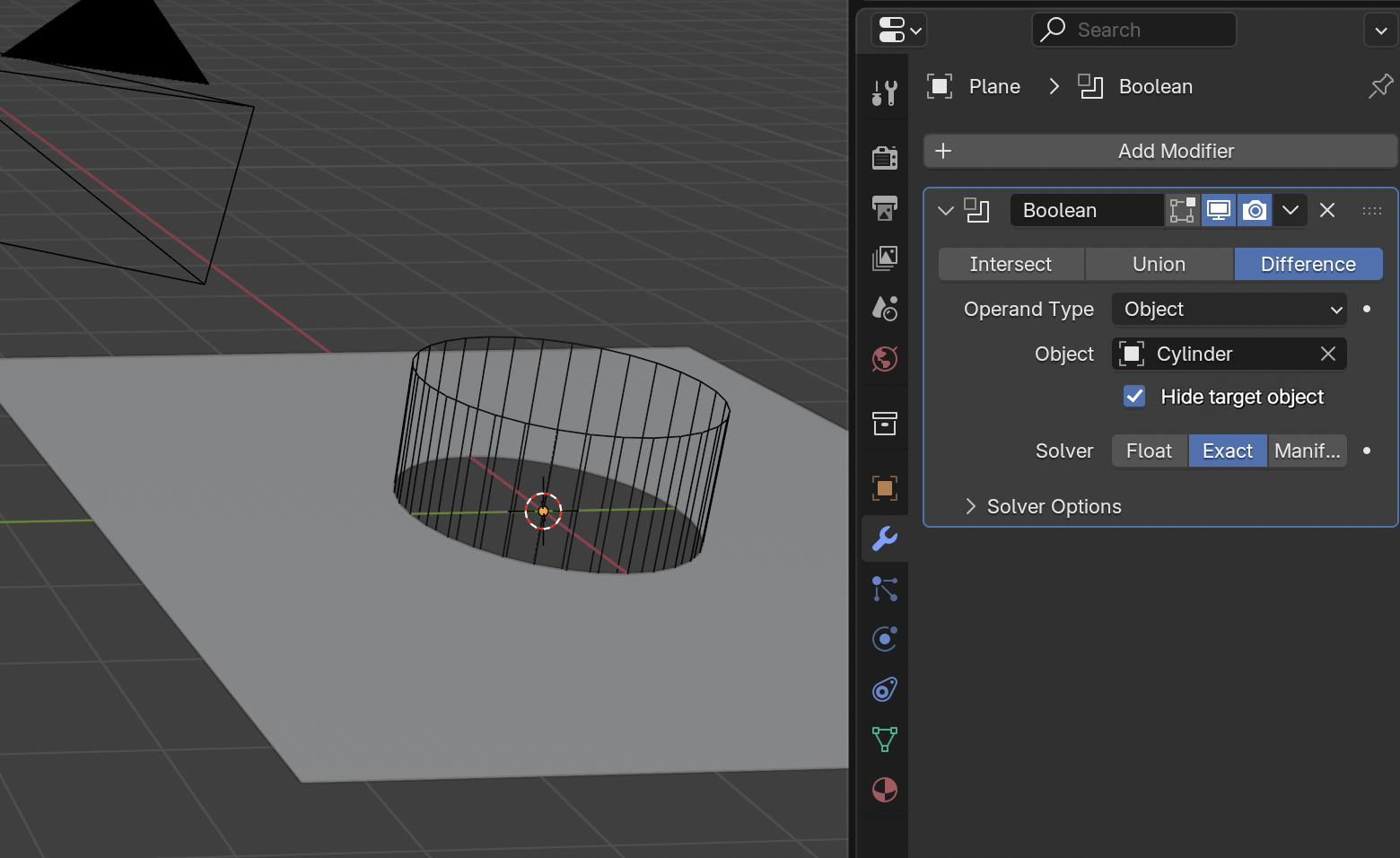Select the Intersect operation
The height and width of the screenshot is (858, 1400).
[x=1011, y=264]
